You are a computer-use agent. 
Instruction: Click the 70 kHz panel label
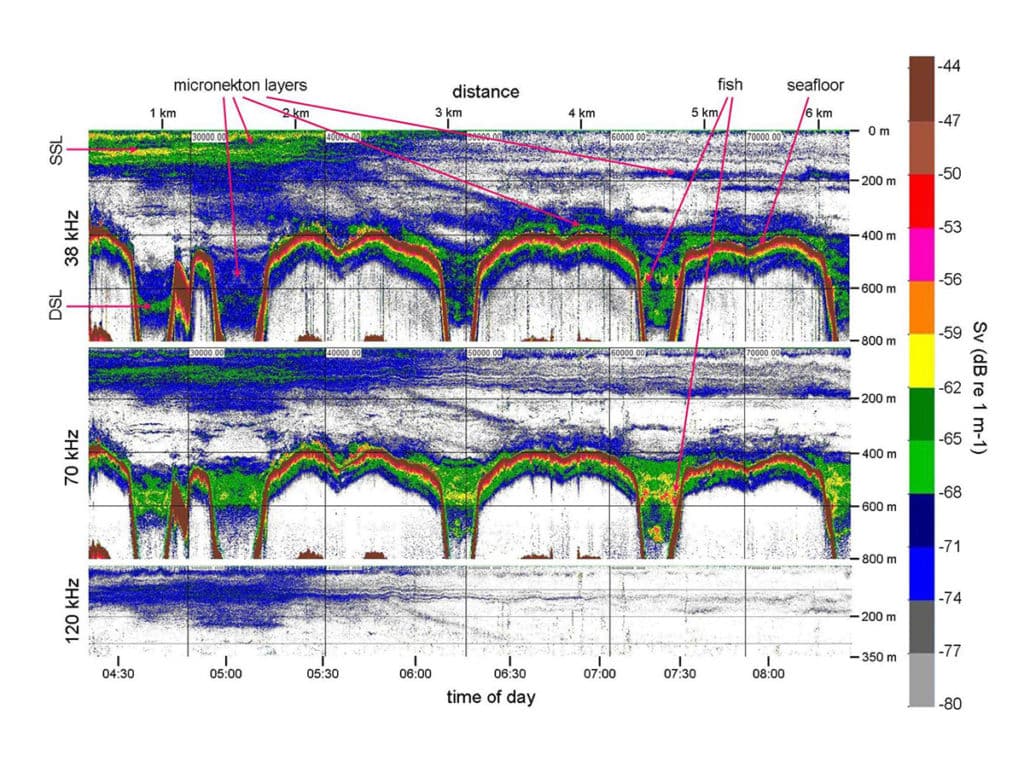(74, 454)
